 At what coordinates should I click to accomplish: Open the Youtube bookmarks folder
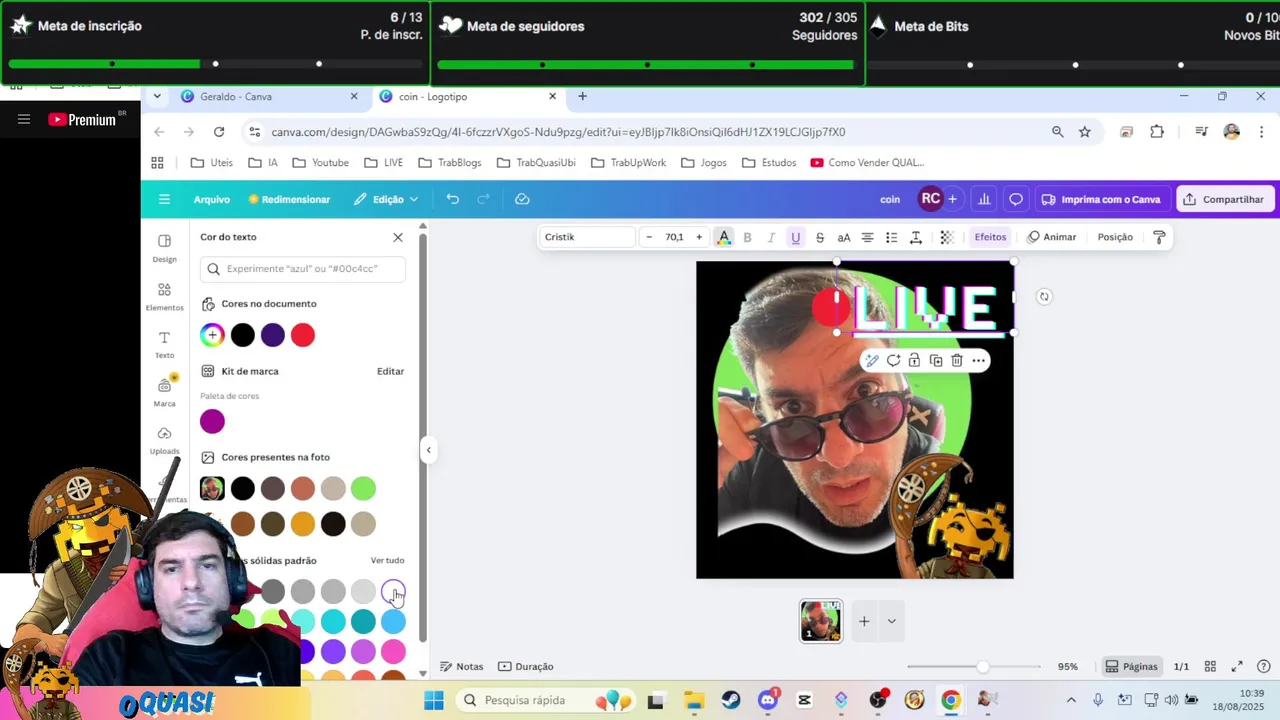pos(321,162)
